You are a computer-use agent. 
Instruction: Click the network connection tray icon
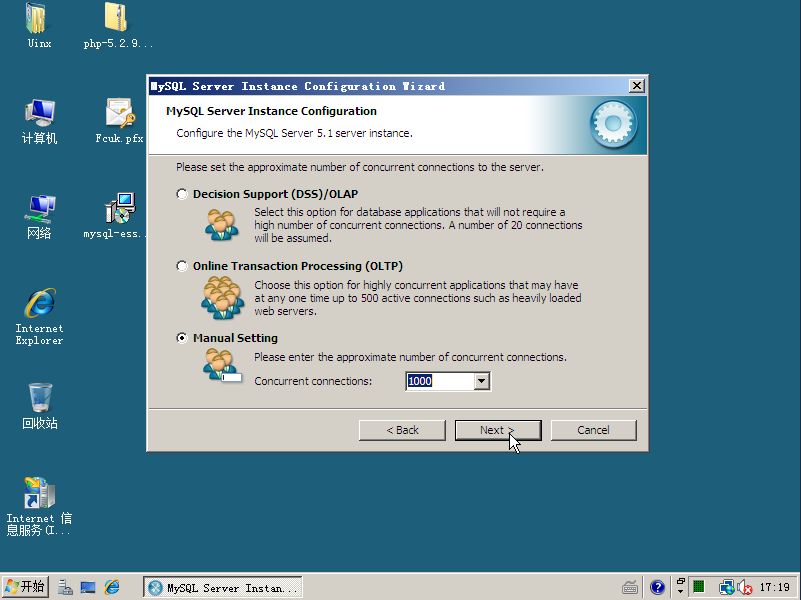pyautogui.click(x=726, y=587)
